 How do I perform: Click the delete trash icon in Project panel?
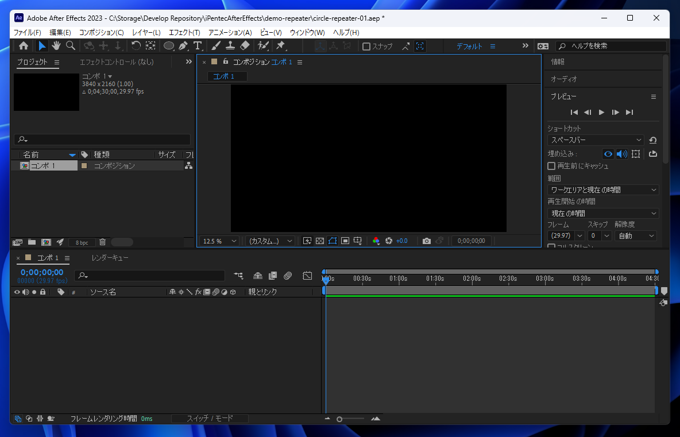(102, 242)
